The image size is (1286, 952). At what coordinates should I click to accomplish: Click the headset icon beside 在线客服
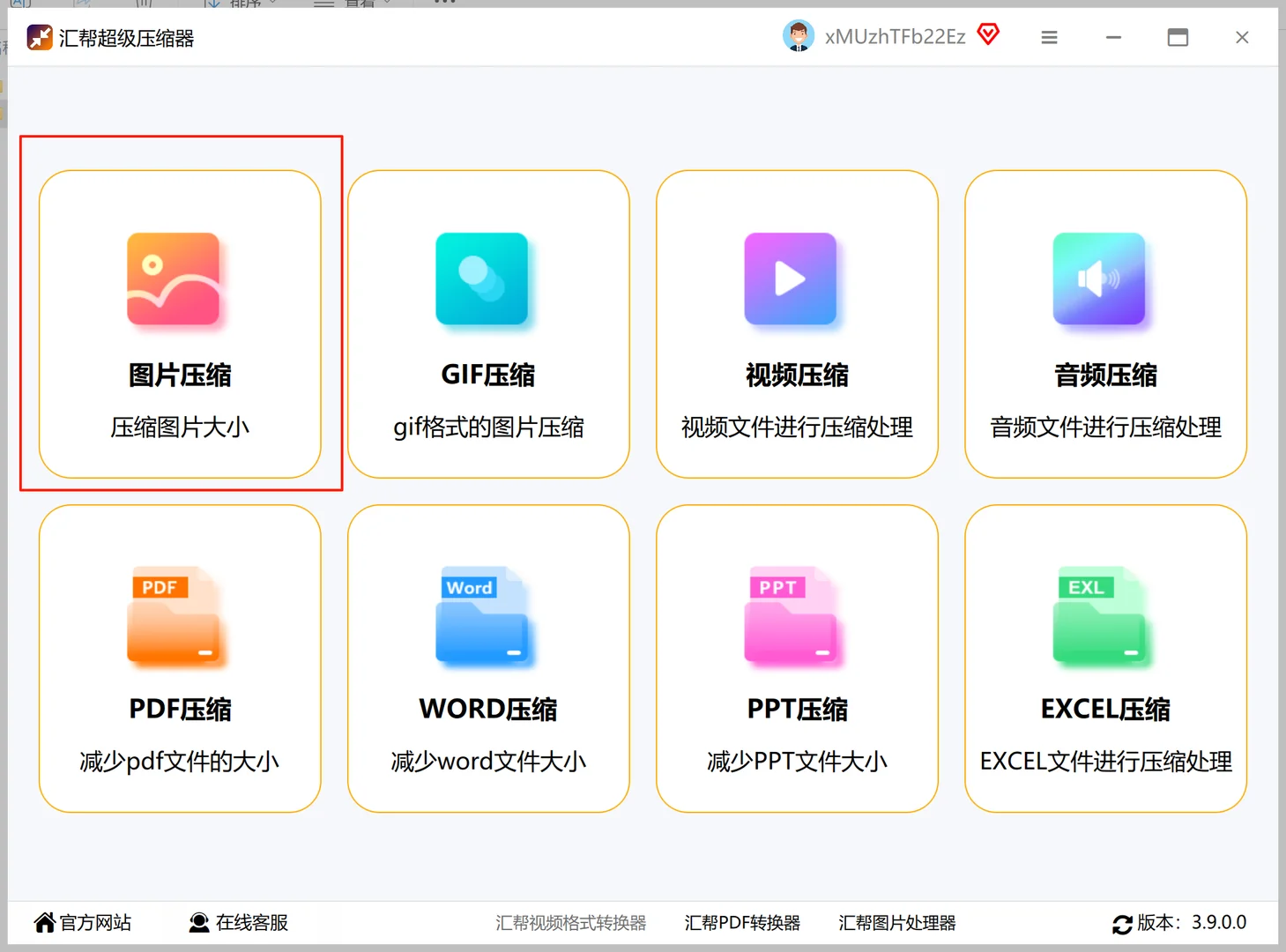click(198, 922)
